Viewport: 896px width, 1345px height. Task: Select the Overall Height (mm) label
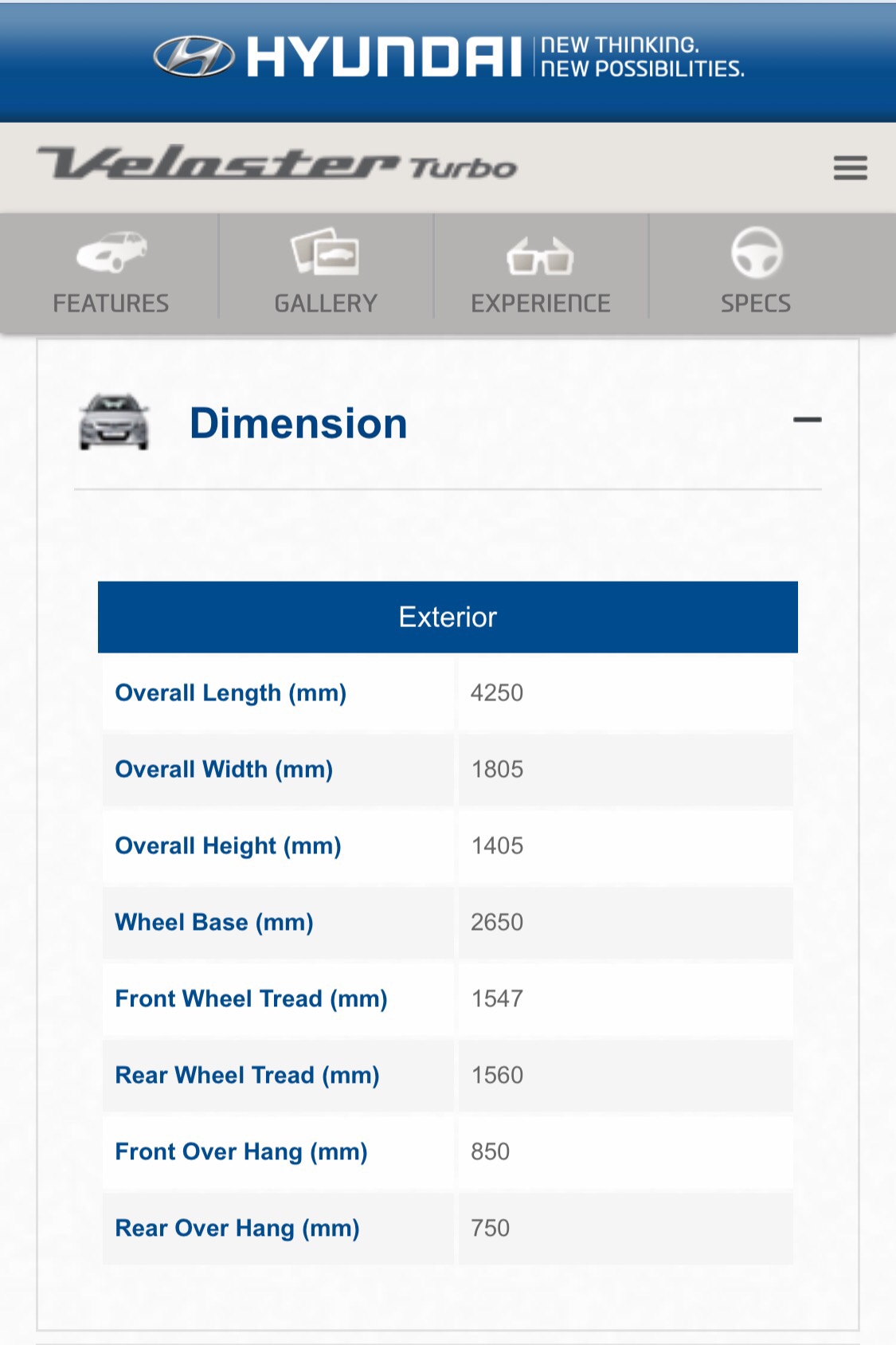point(229,845)
